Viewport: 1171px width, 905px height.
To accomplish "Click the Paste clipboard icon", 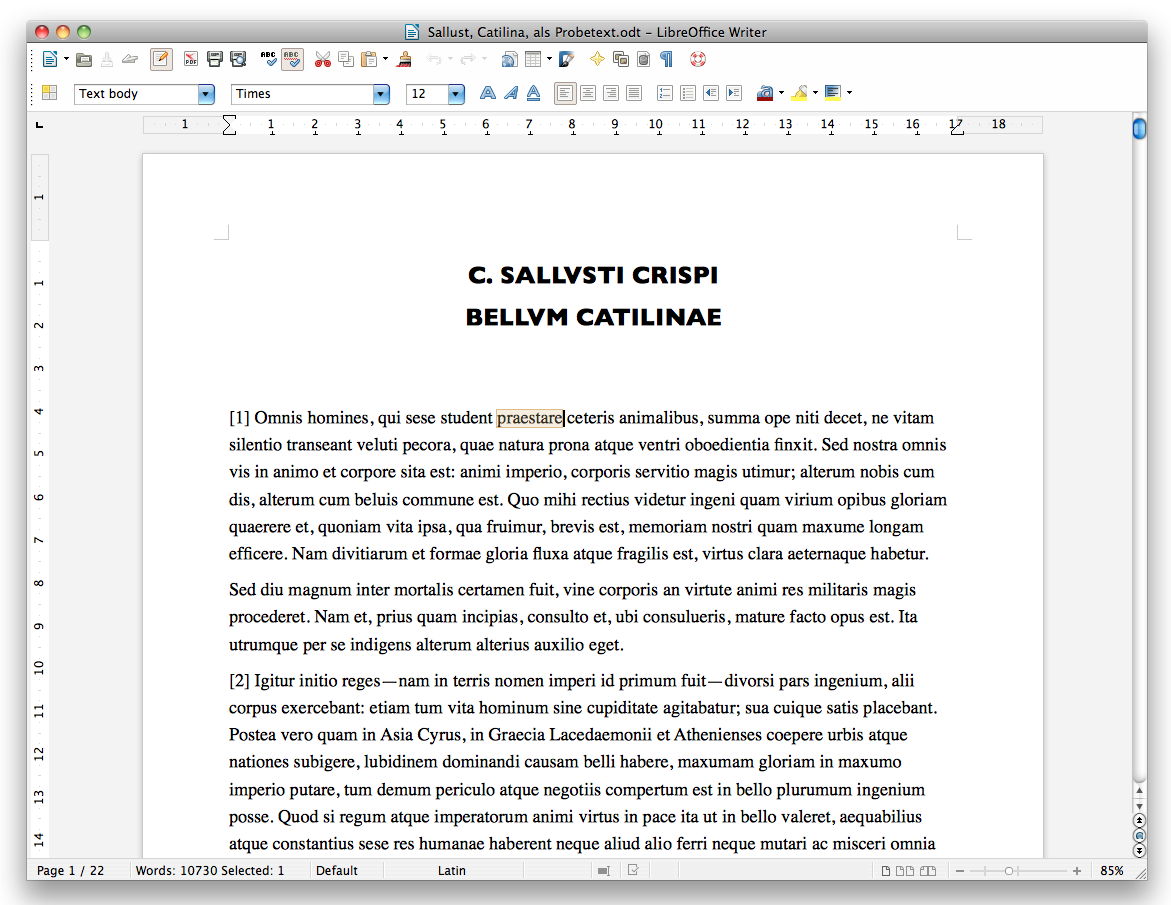I will [x=369, y=60].
